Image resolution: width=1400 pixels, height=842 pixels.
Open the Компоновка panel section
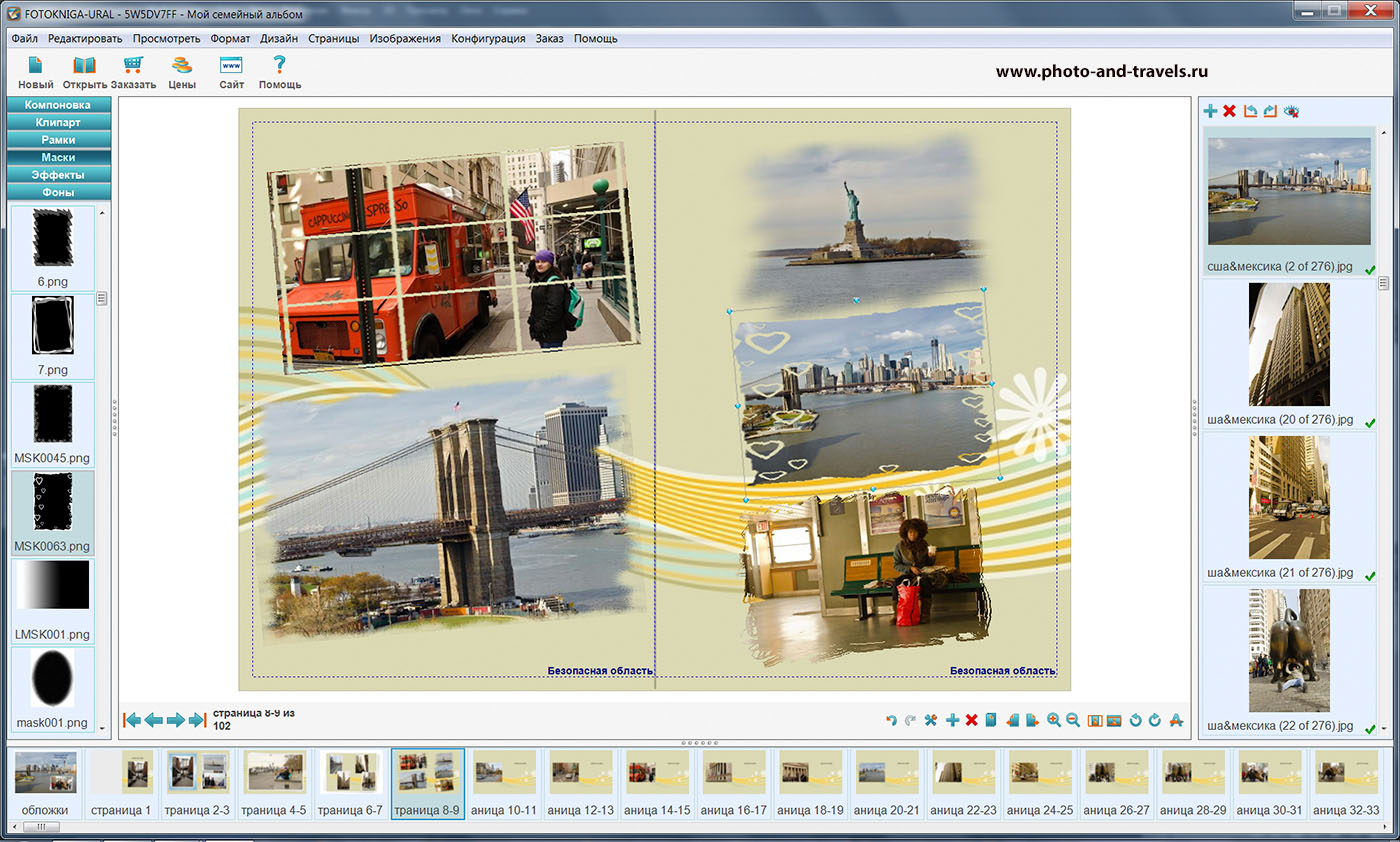point(58,105)
